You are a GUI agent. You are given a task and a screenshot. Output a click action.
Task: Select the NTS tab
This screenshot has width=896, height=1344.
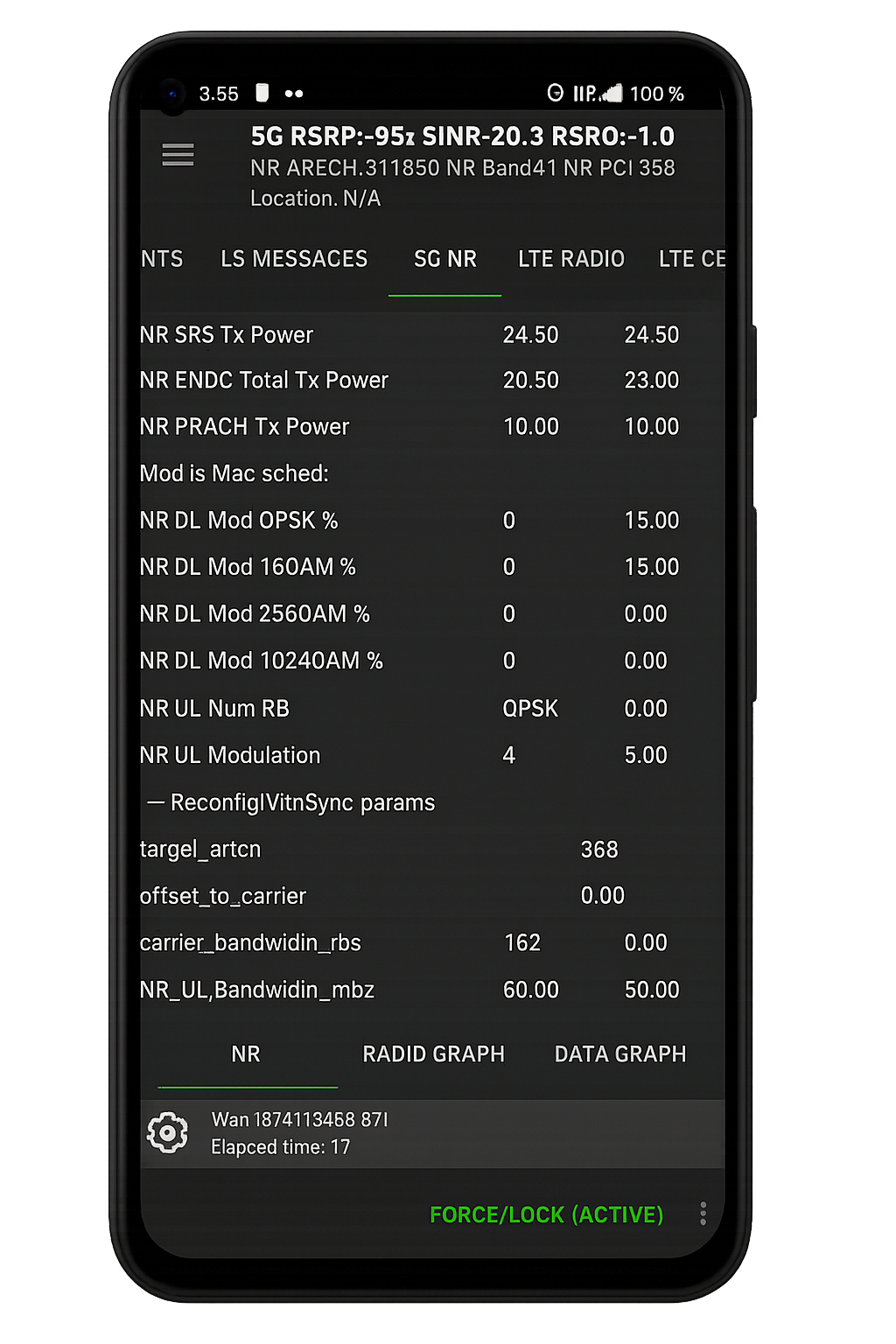point(162,259)
